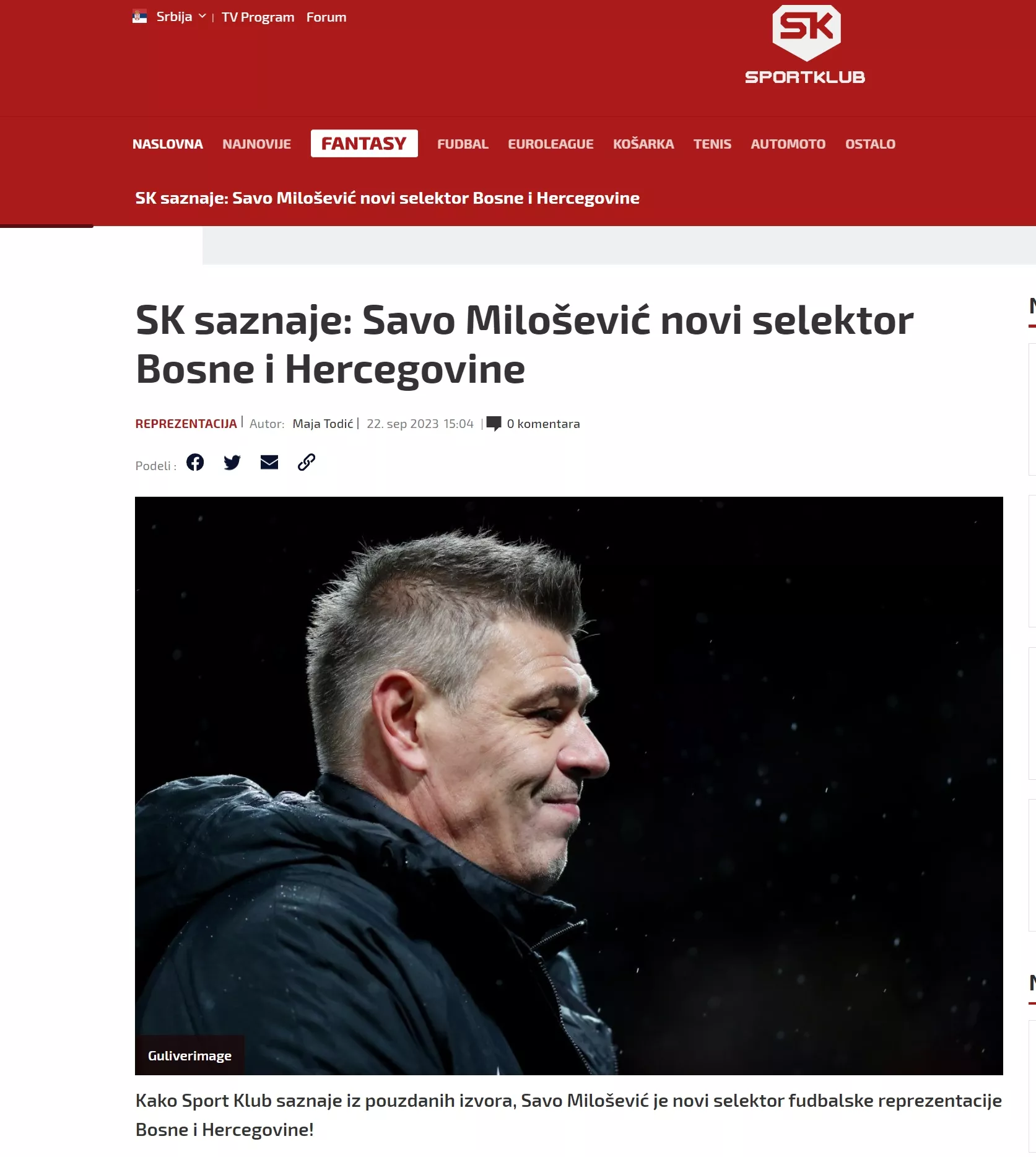Viewport: 1036px width, 1157px height.
Task: Open comments speech bubble icon
Action: tap(494, 424)
